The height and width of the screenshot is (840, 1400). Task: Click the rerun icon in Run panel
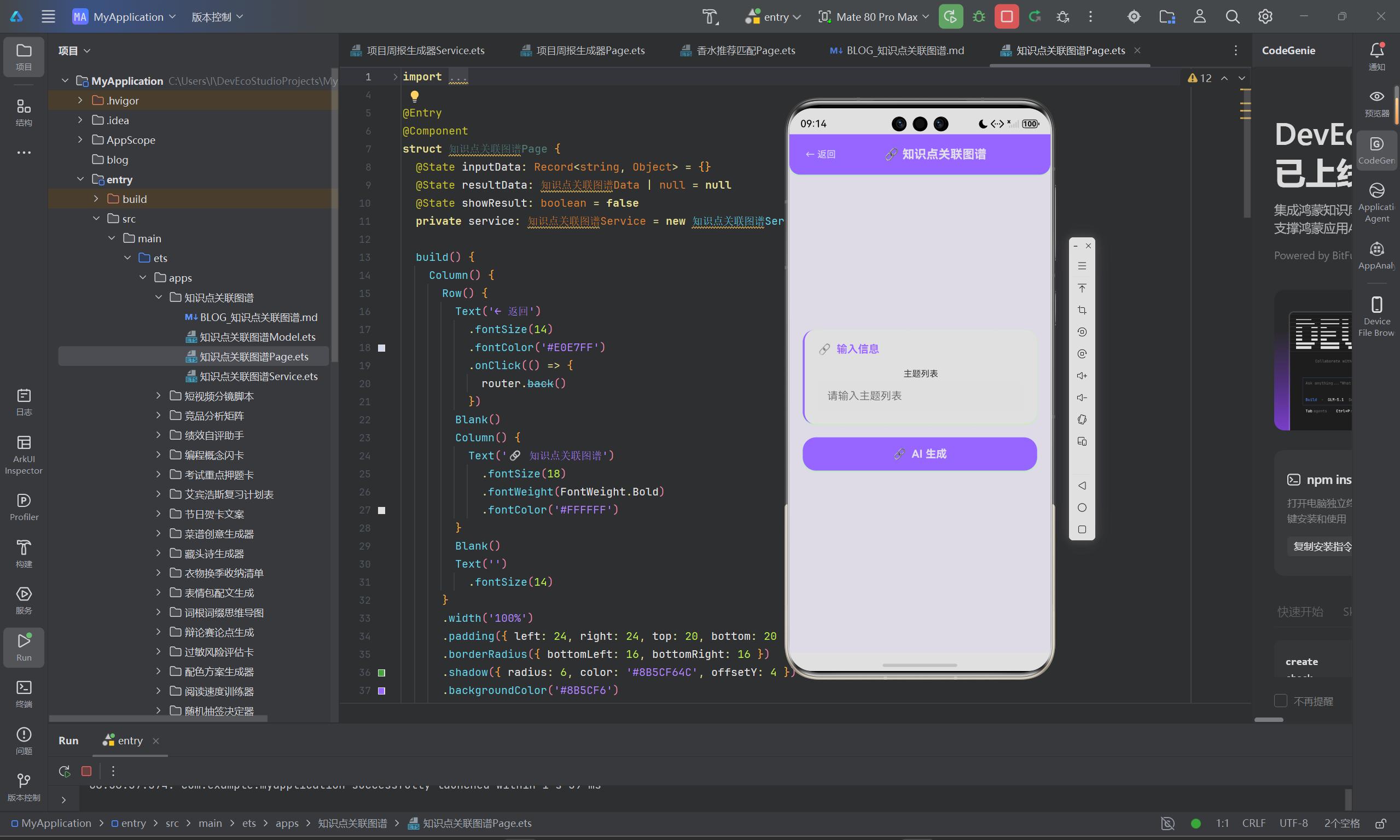pyautogui.click(x=65, y=771)
